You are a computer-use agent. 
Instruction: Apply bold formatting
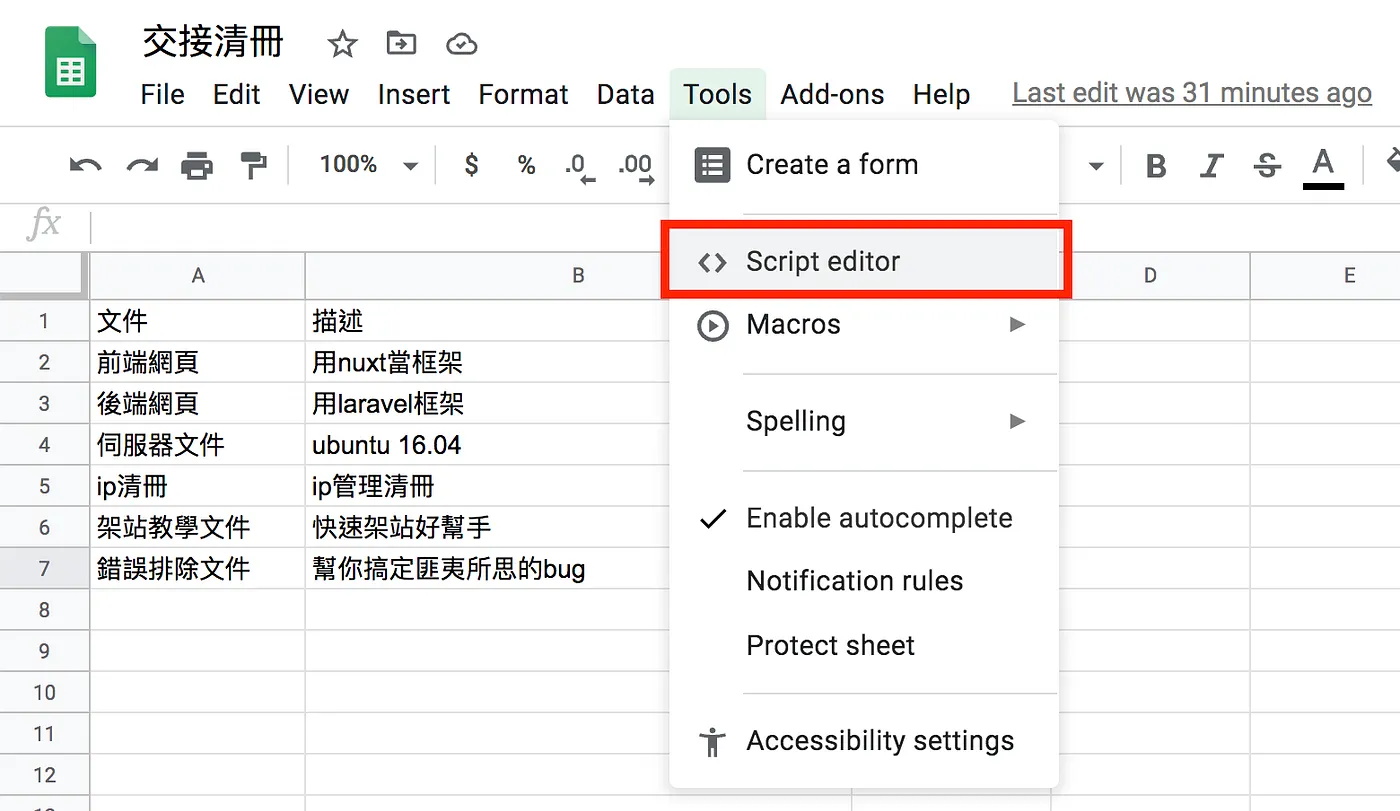[1156, 165]
